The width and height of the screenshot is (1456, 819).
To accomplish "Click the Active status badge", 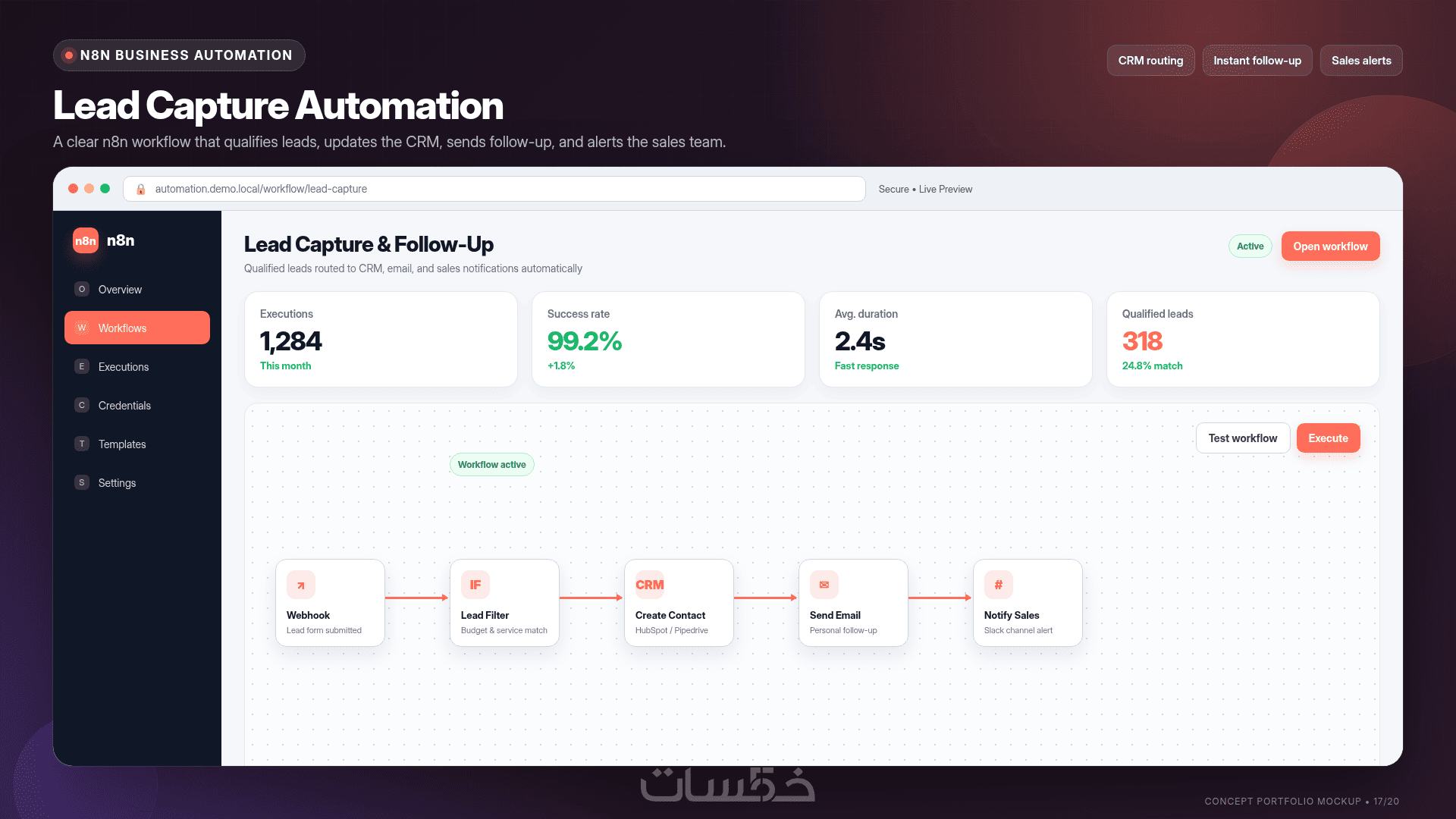I will [1250, 246].
